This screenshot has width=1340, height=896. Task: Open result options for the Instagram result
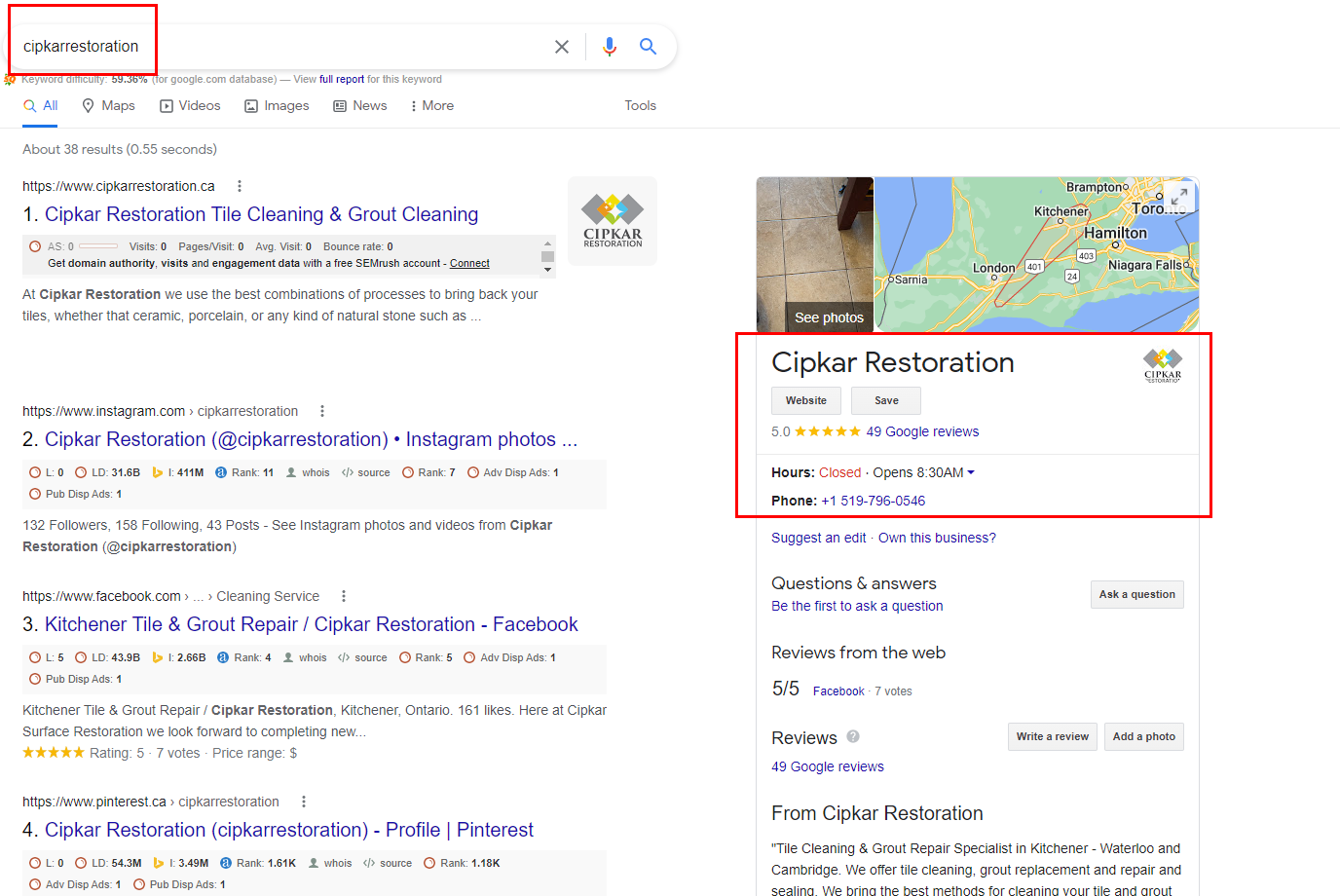point(322,411)
